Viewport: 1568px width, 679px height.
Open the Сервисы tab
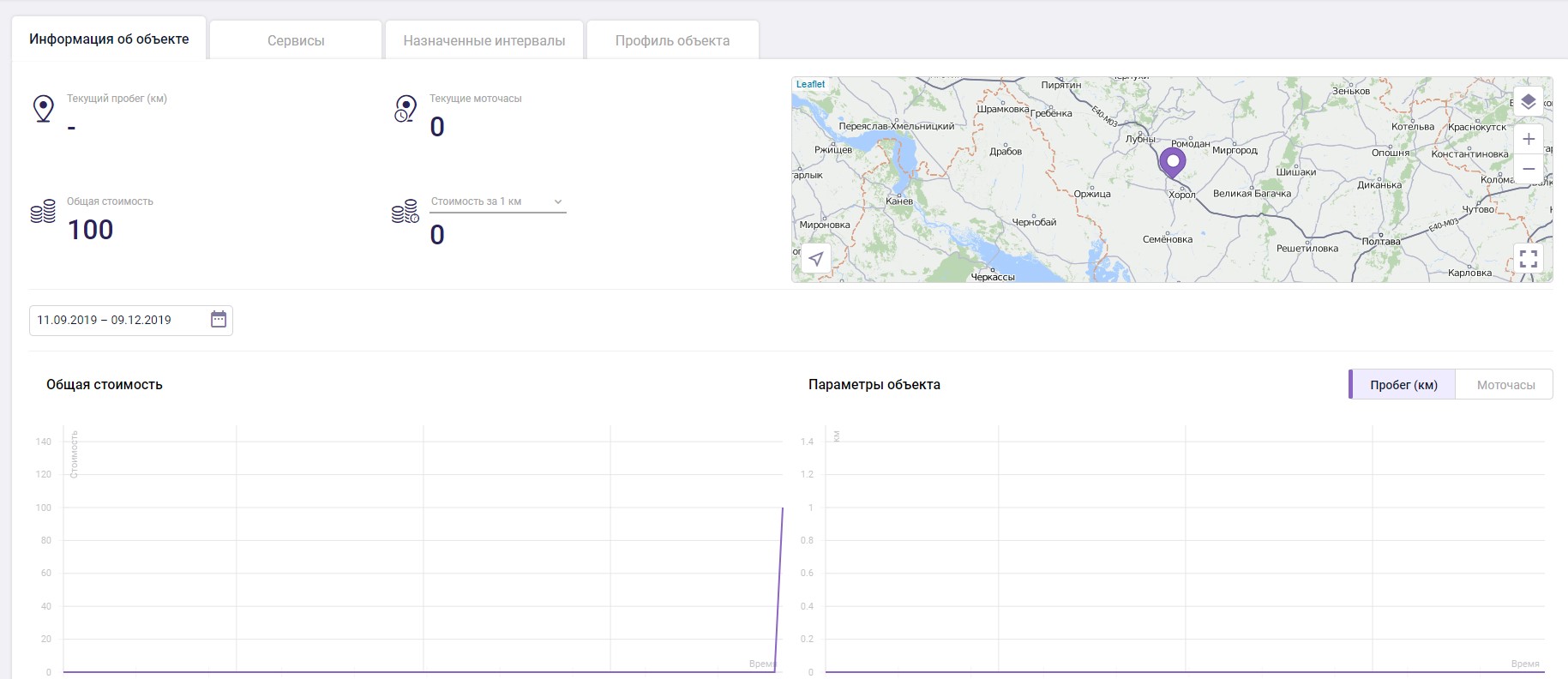(x=296, y=40)
